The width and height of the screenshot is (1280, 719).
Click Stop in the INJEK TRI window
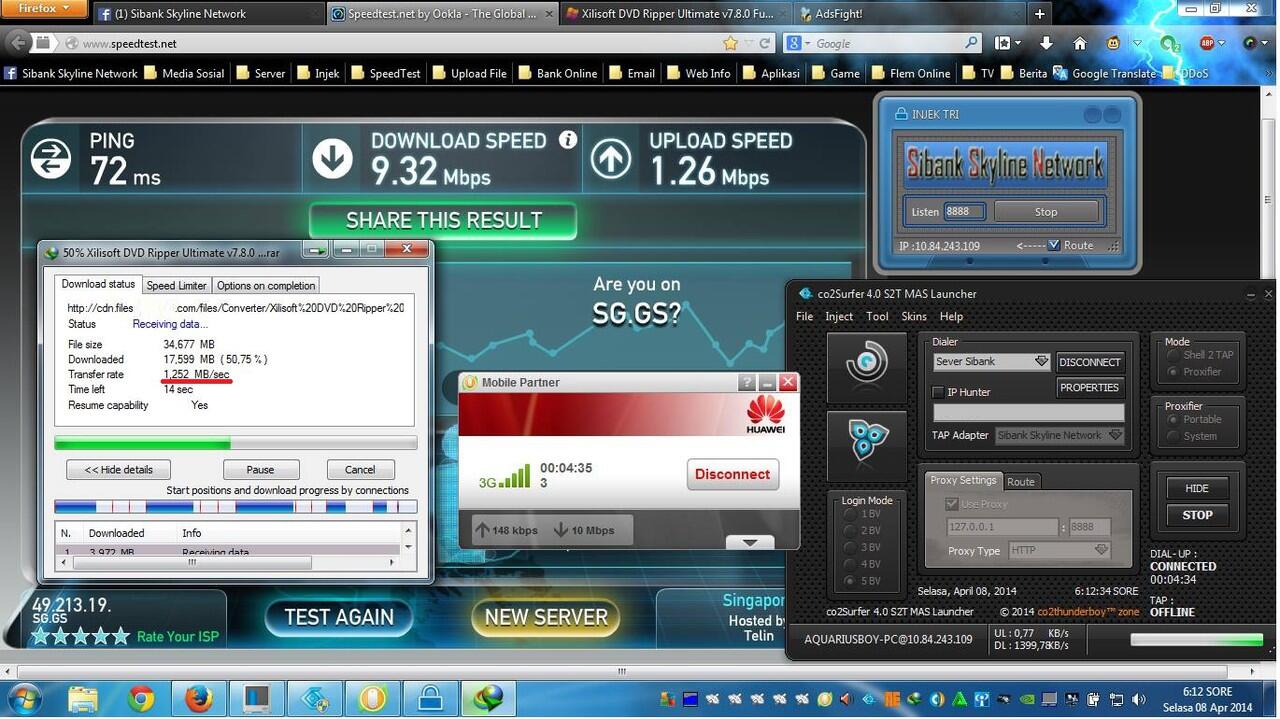pos(1046,212)
